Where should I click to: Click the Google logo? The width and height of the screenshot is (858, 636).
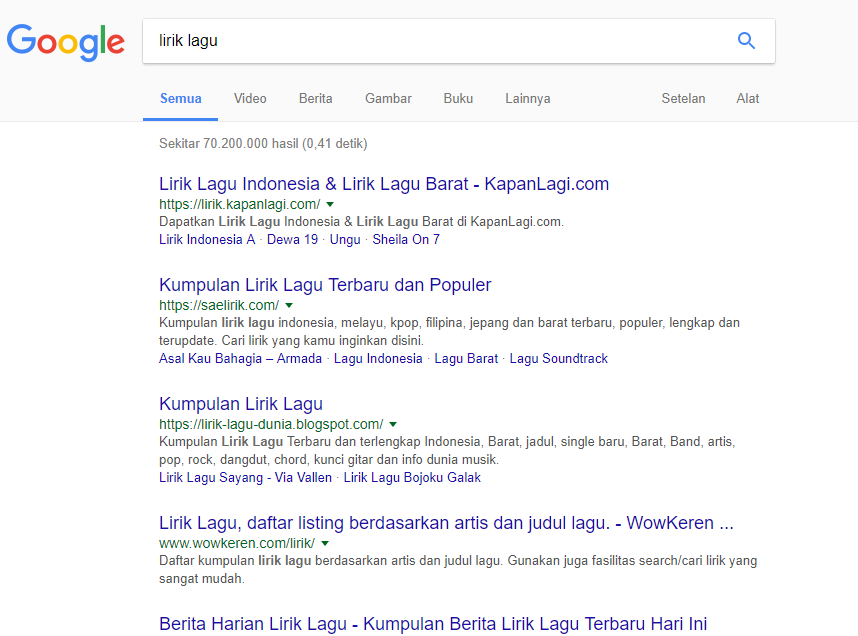(x=66, y=41)
